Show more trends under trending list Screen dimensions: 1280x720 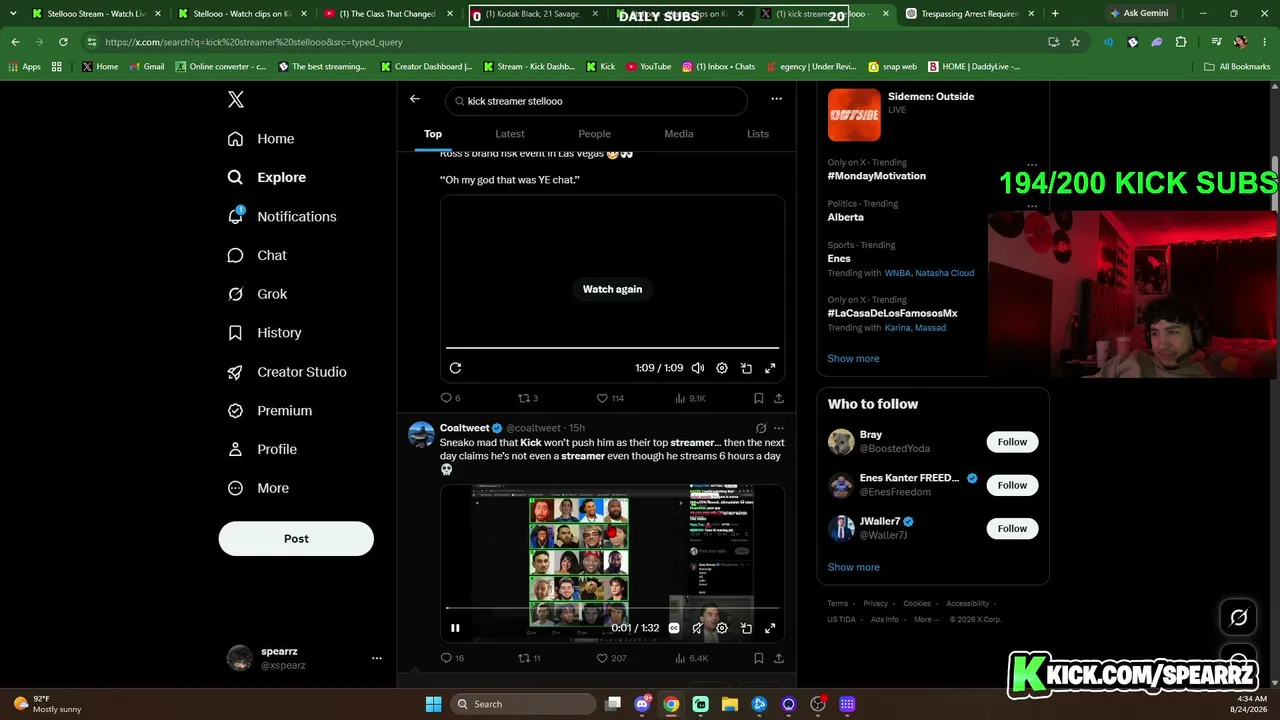[853, 359]
